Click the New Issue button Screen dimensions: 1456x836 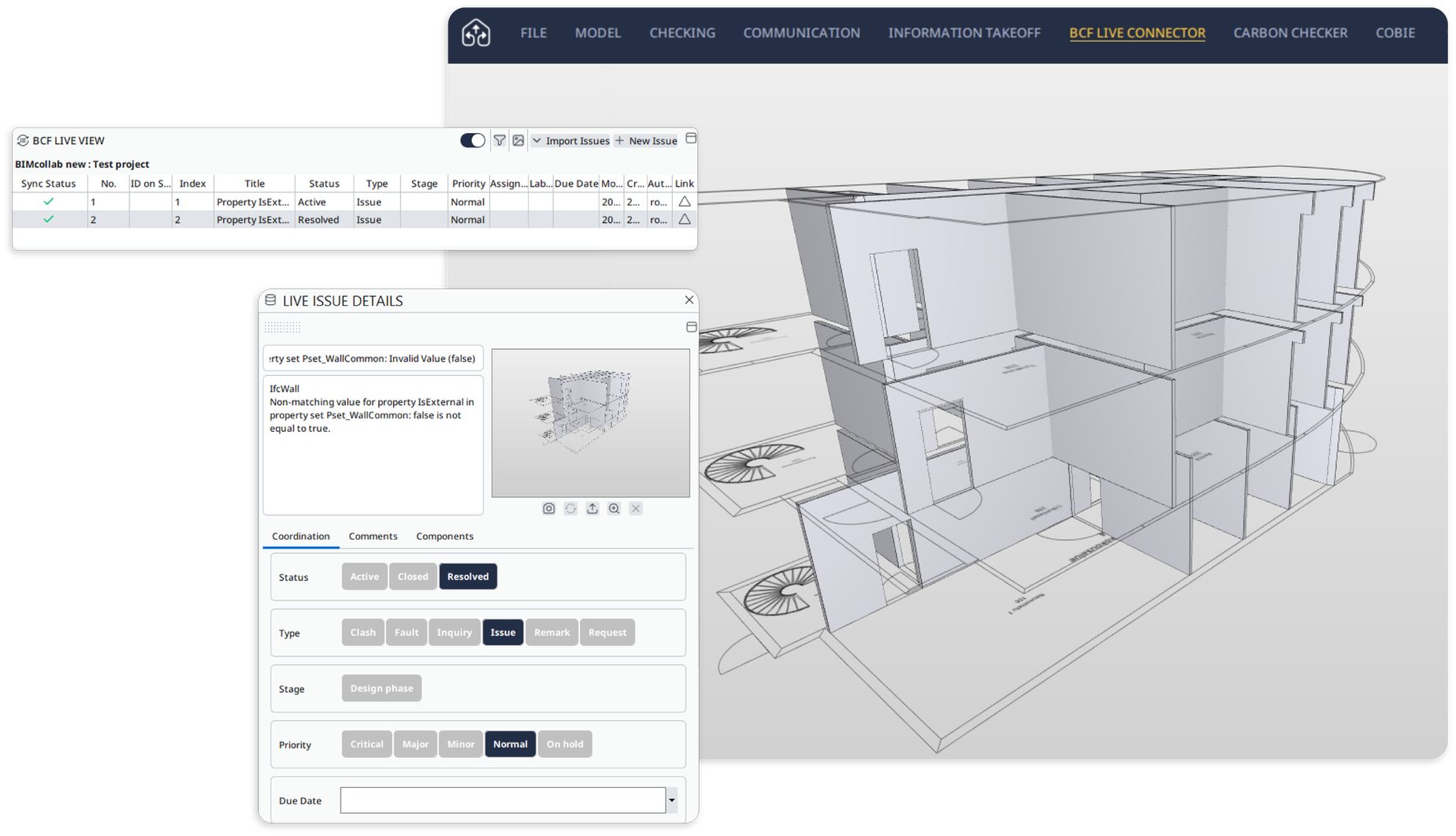(x=646, y=140)
